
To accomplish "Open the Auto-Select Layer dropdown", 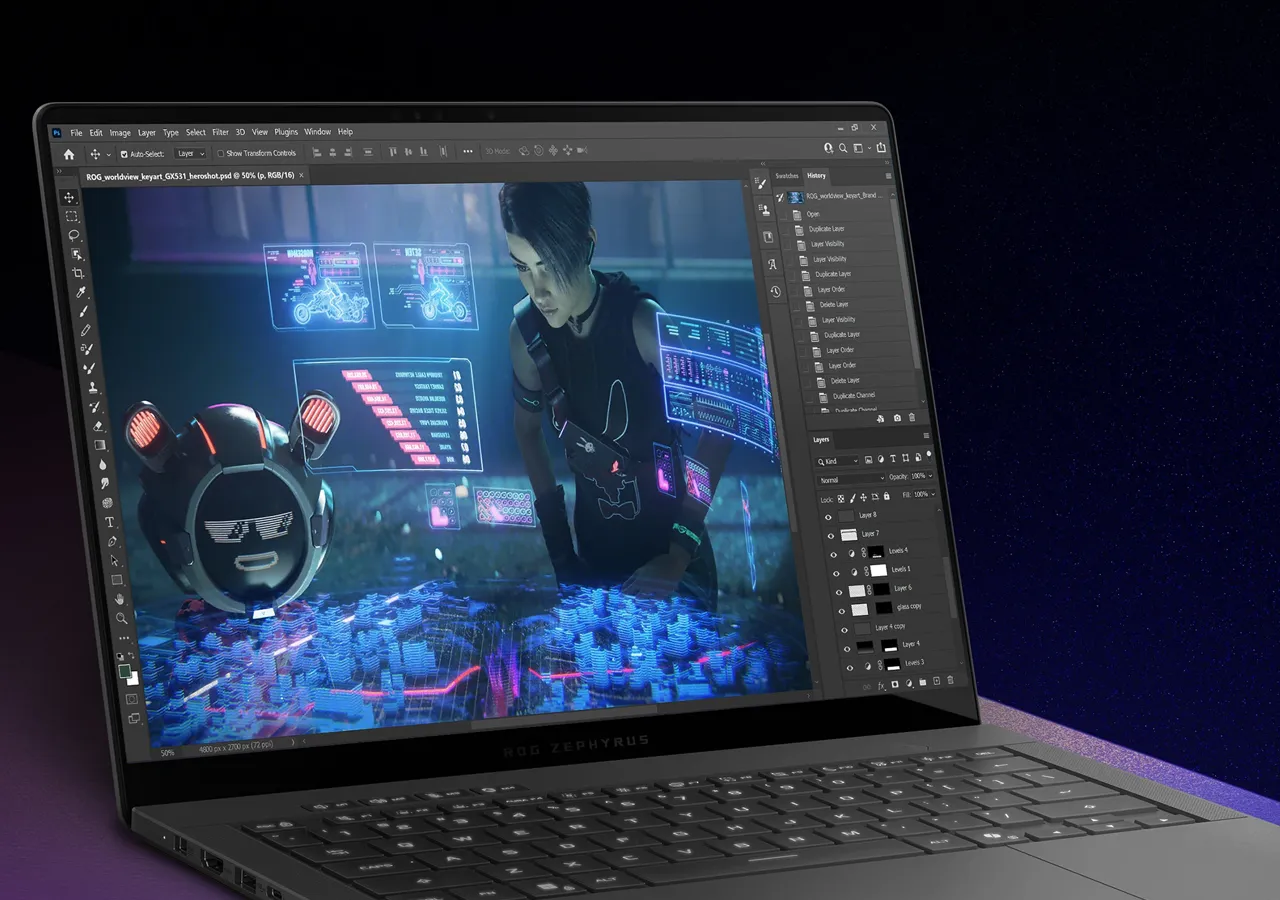I will click(x=190, y=153).
